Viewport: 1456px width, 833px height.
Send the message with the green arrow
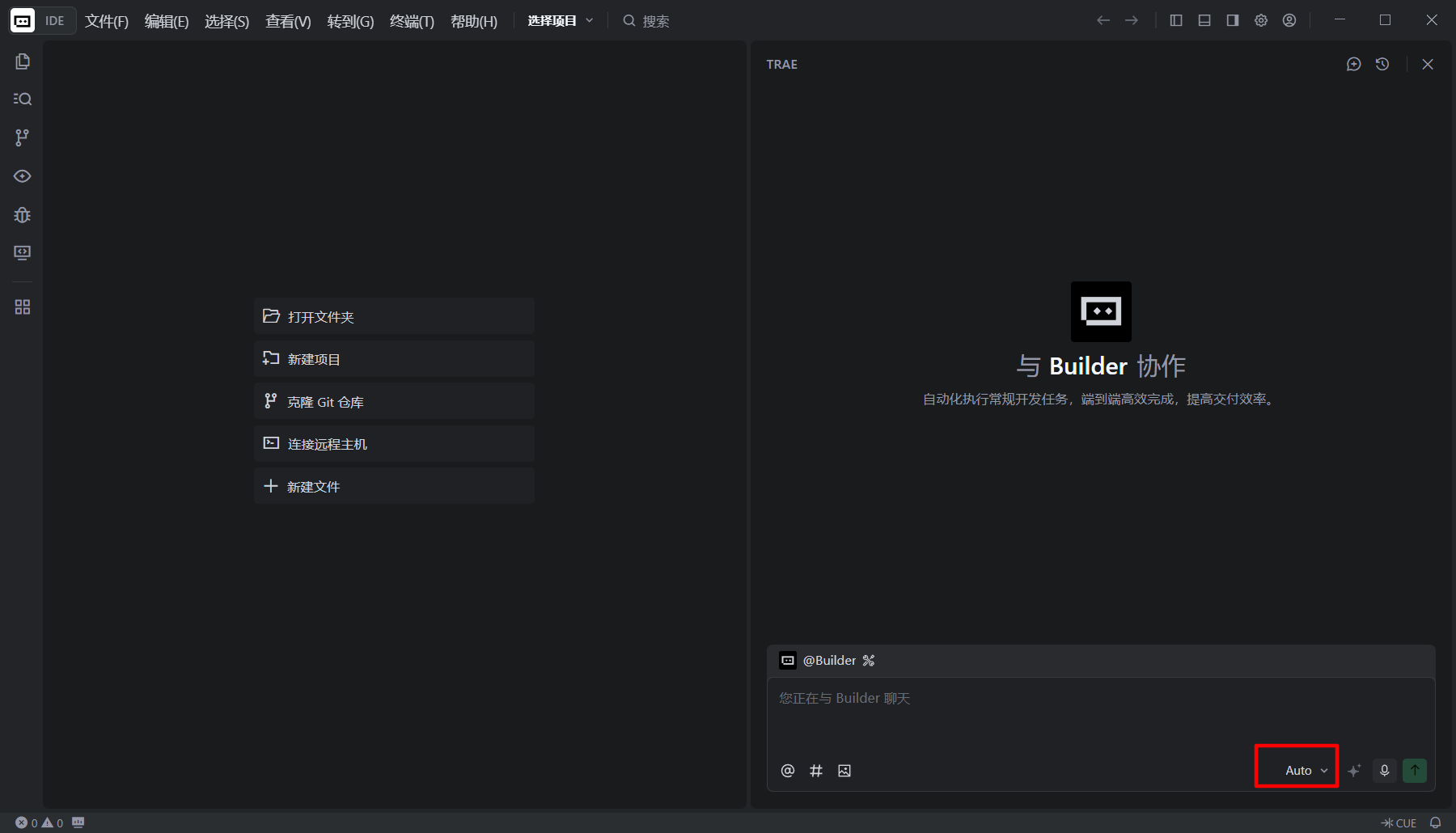[1415, 771]
